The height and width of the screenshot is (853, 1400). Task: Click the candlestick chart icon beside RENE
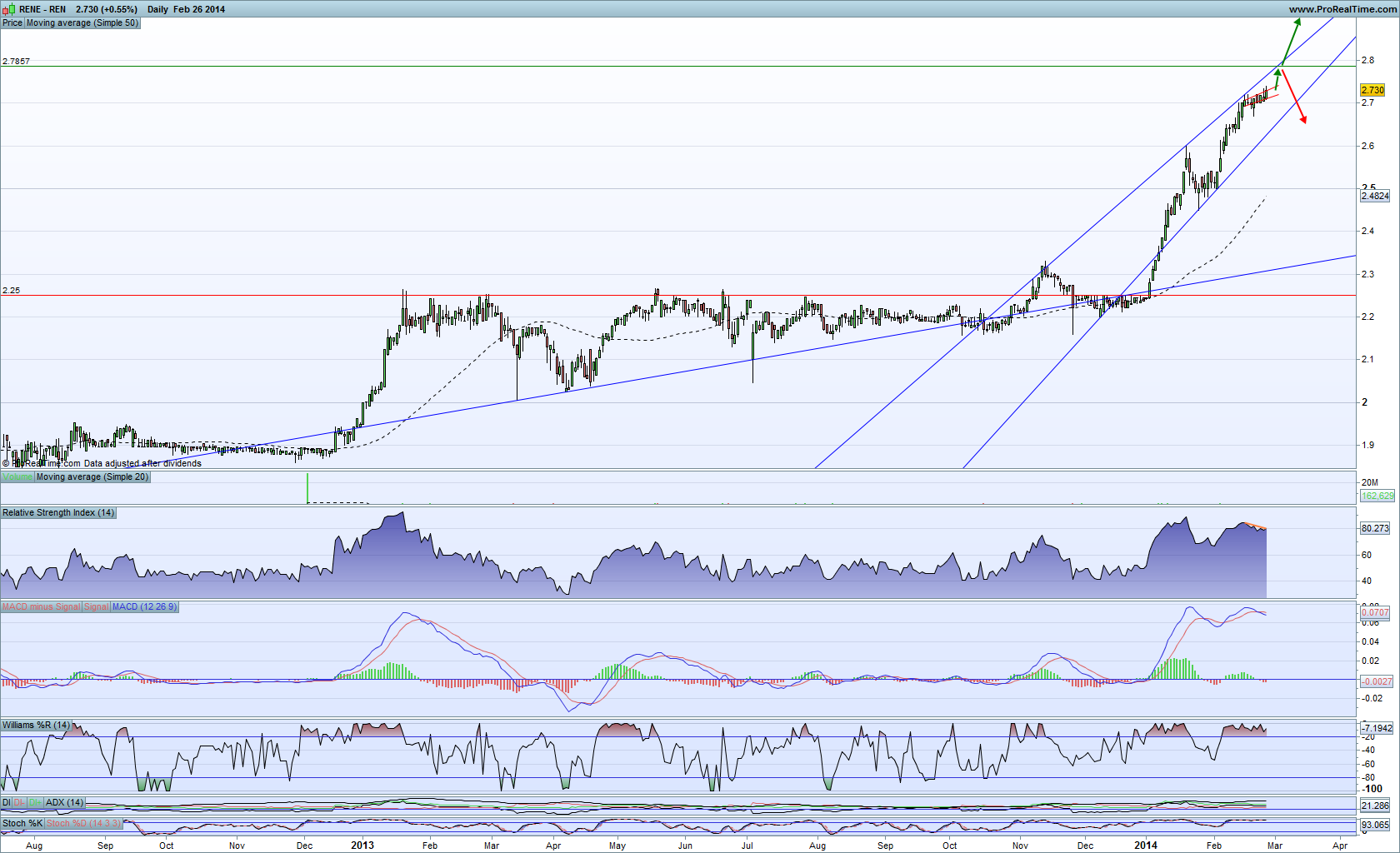point(8,9)
